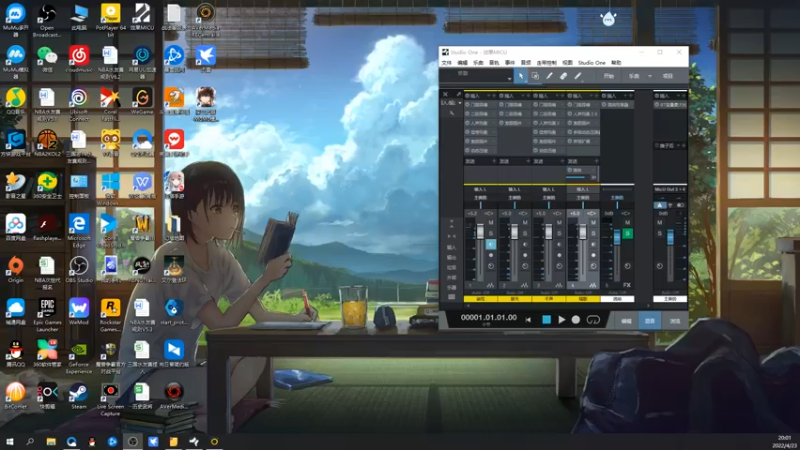Open channel 1 editor wave icon
Viewport: 800px width, 450px height.
pyautogui.click(x=490, y=285)
